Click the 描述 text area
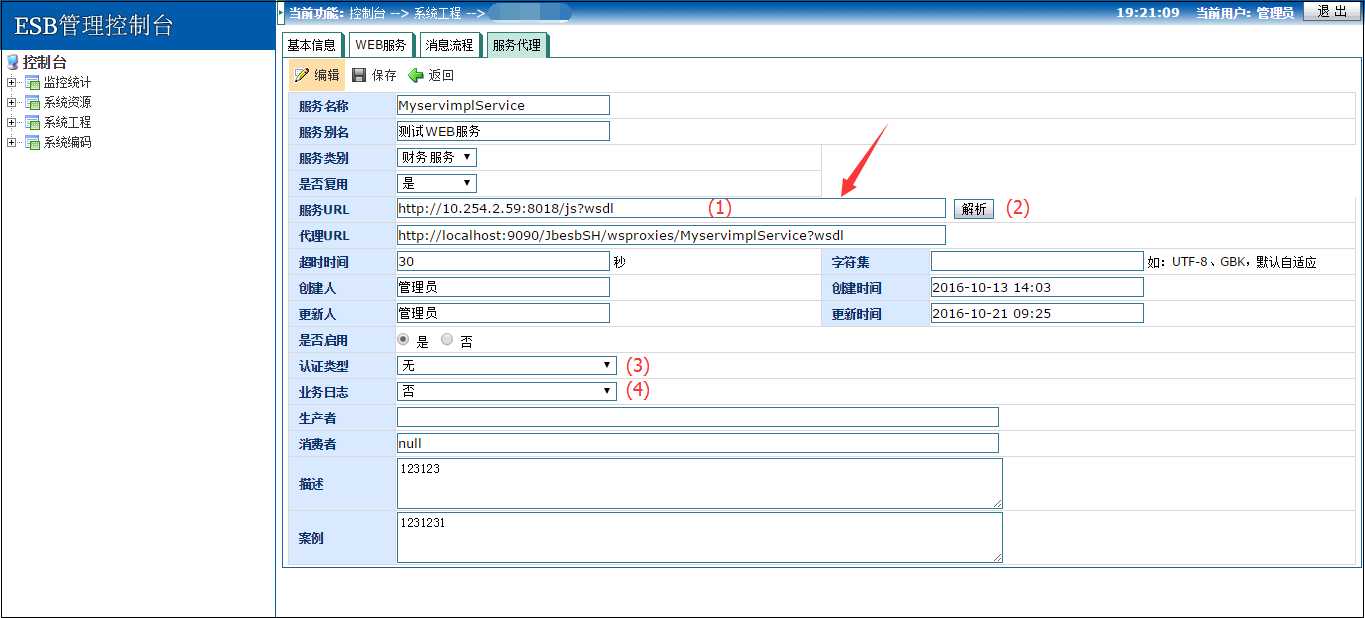 click(699, 483)
